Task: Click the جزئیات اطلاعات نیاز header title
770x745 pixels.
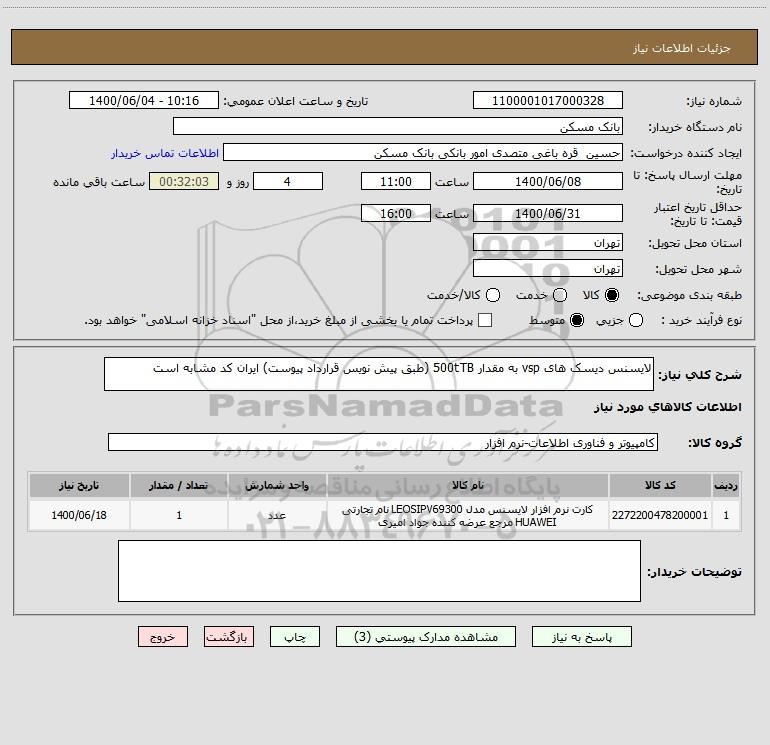Action: (x=681, y=48)
